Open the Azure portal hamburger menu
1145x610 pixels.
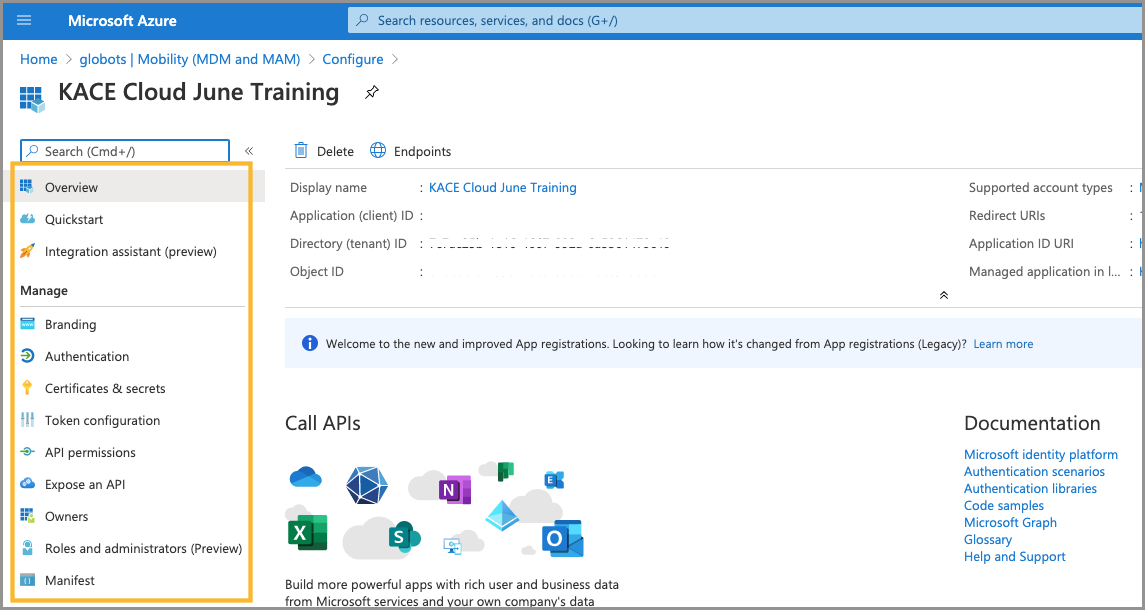point(24,20)
